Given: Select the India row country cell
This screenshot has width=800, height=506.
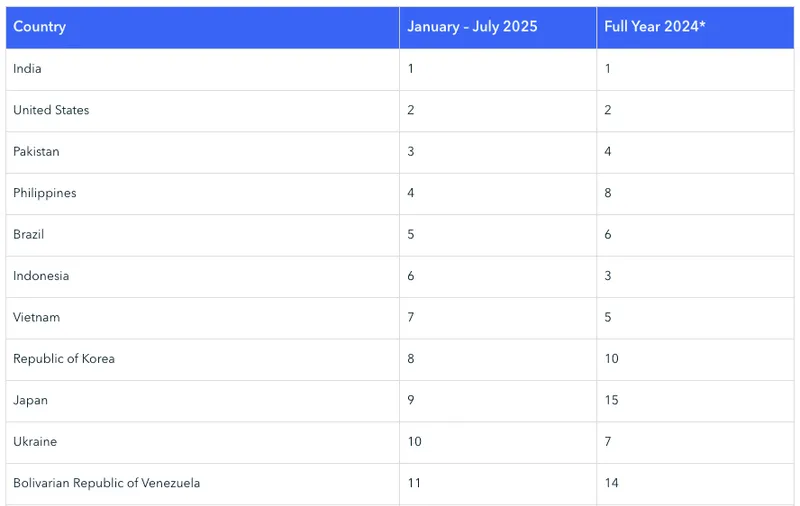Looking at the screenshot, I should tap(28, 69).
